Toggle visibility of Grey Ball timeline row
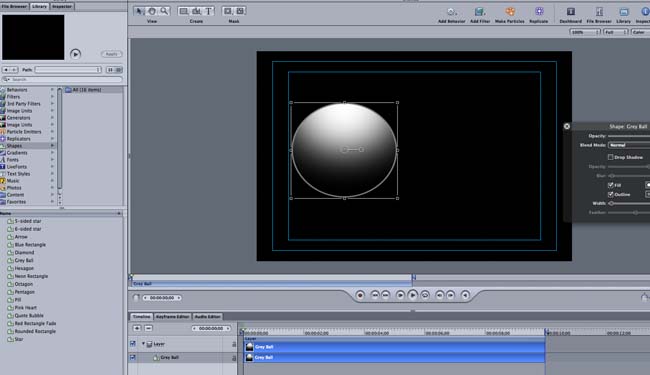Screen dimensions: 650x375 133,357
